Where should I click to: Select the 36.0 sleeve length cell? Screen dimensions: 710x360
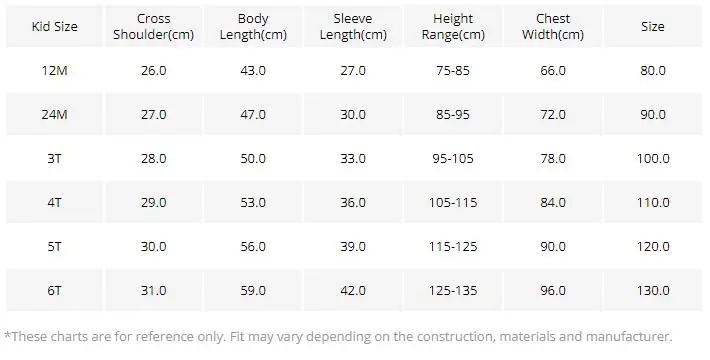[x=353, y=202]
